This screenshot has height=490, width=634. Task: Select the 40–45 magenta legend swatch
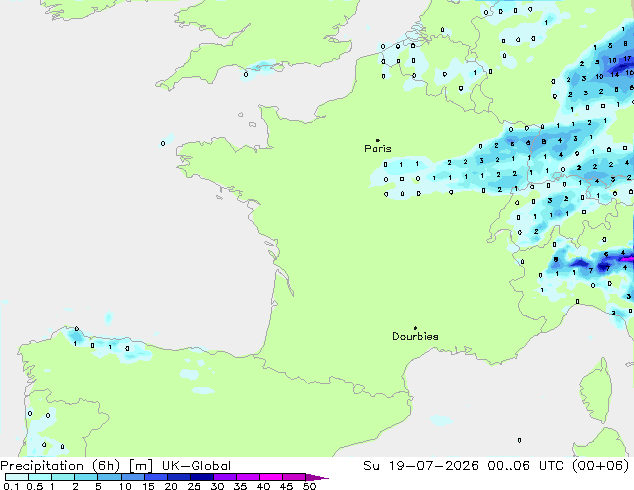click(271, 477)
